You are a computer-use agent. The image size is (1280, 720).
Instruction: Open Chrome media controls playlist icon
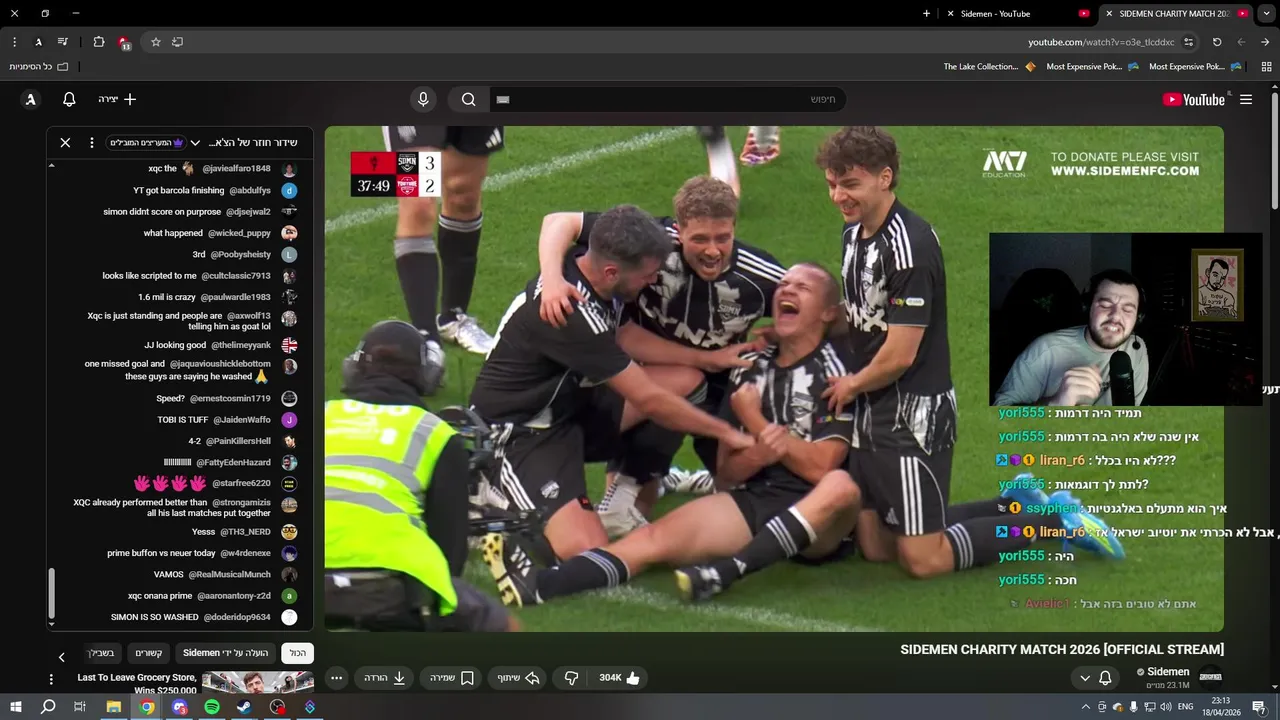pos(63,42)
